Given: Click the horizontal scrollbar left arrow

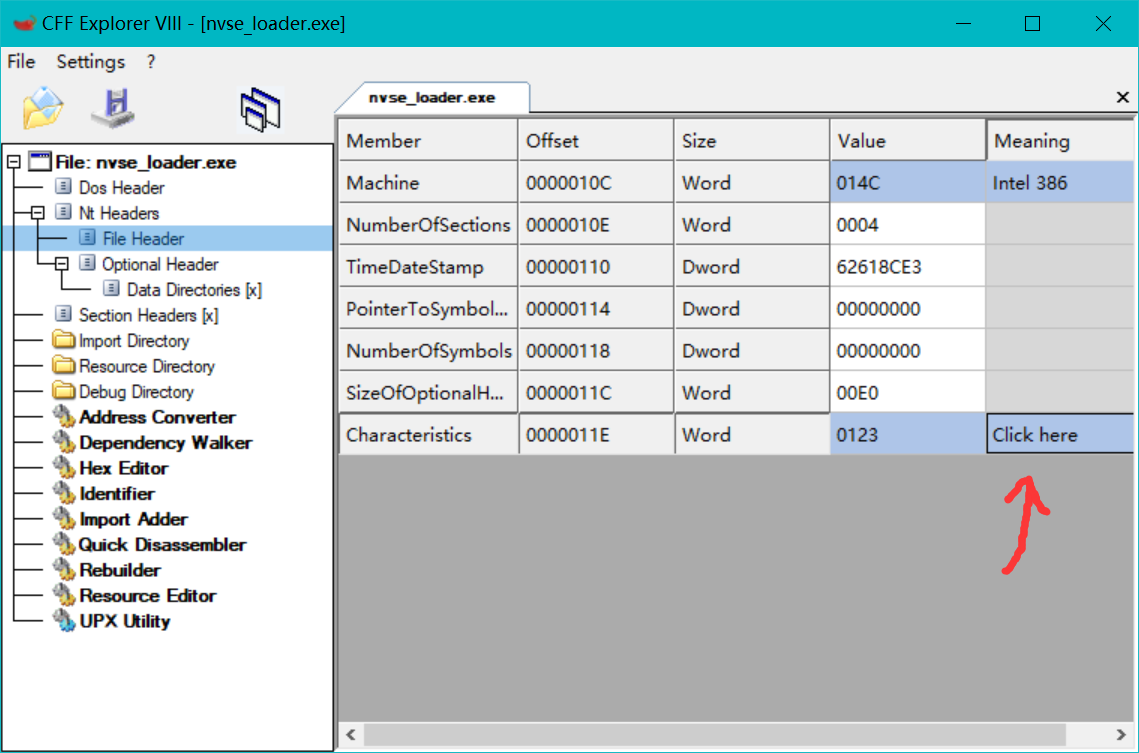Looking at the screenshot, I should 352,734.
